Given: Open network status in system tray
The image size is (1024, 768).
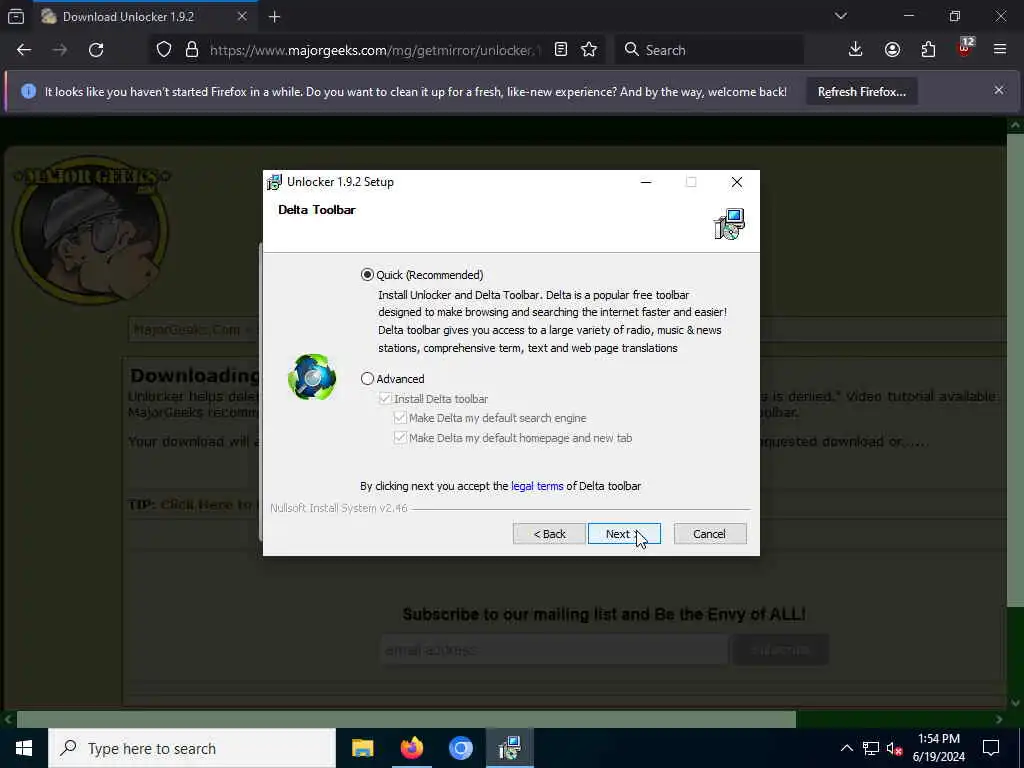Looking at the screenshot, I should click(871, 748).
